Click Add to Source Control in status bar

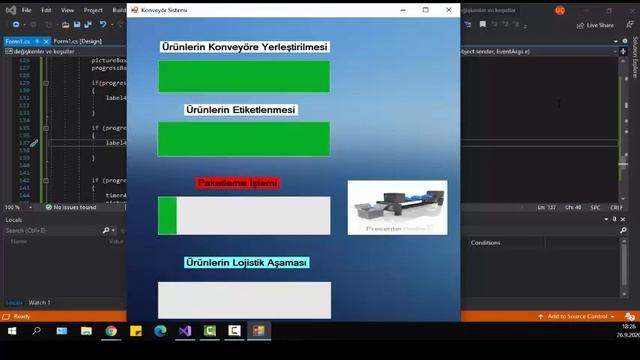pyautogui.click(x=576, y=316)
